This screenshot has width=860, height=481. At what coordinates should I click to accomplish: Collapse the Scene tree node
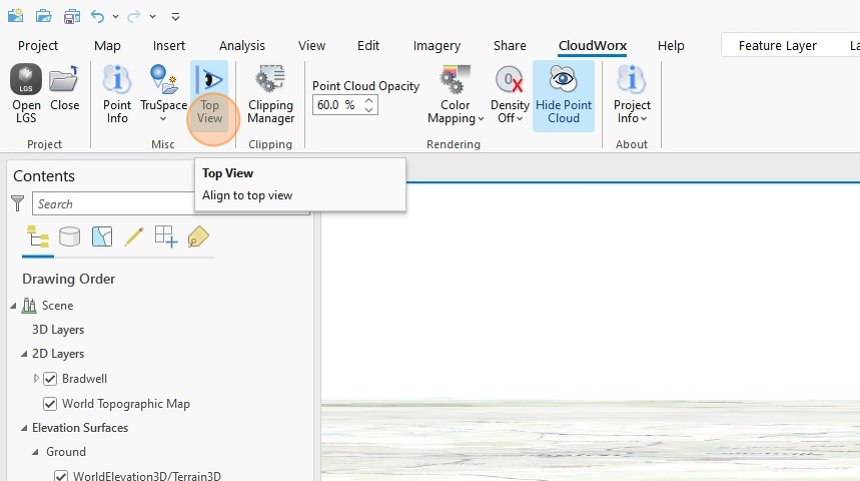coord(13,306)
